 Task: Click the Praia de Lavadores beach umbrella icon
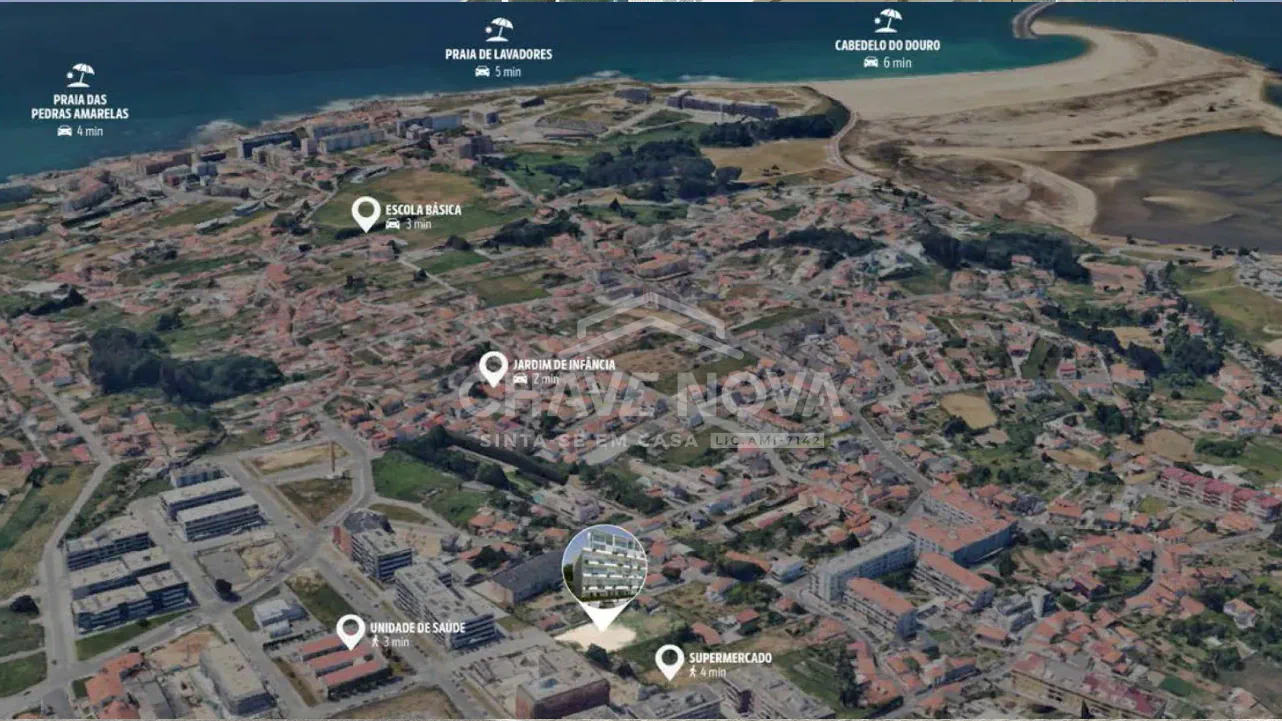tap(498, 30)
